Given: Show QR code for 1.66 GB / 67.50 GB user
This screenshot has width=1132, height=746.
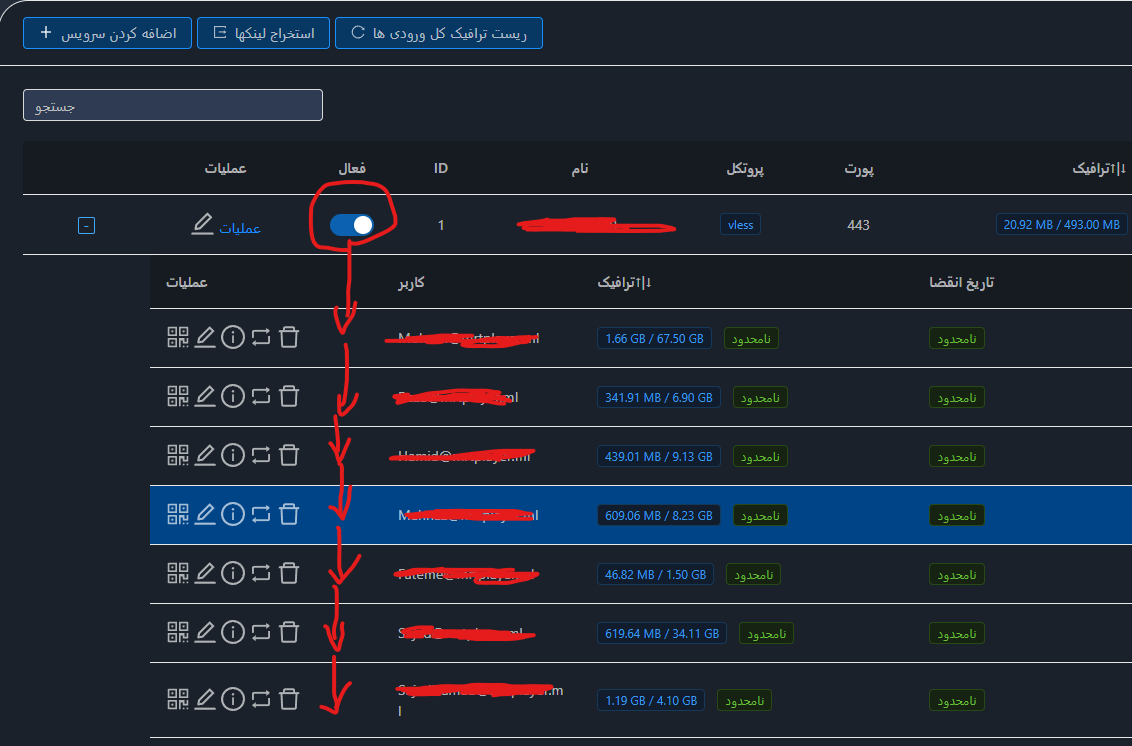Looking at the screenshot, I should pyautogui.click(x=178, y=337).
